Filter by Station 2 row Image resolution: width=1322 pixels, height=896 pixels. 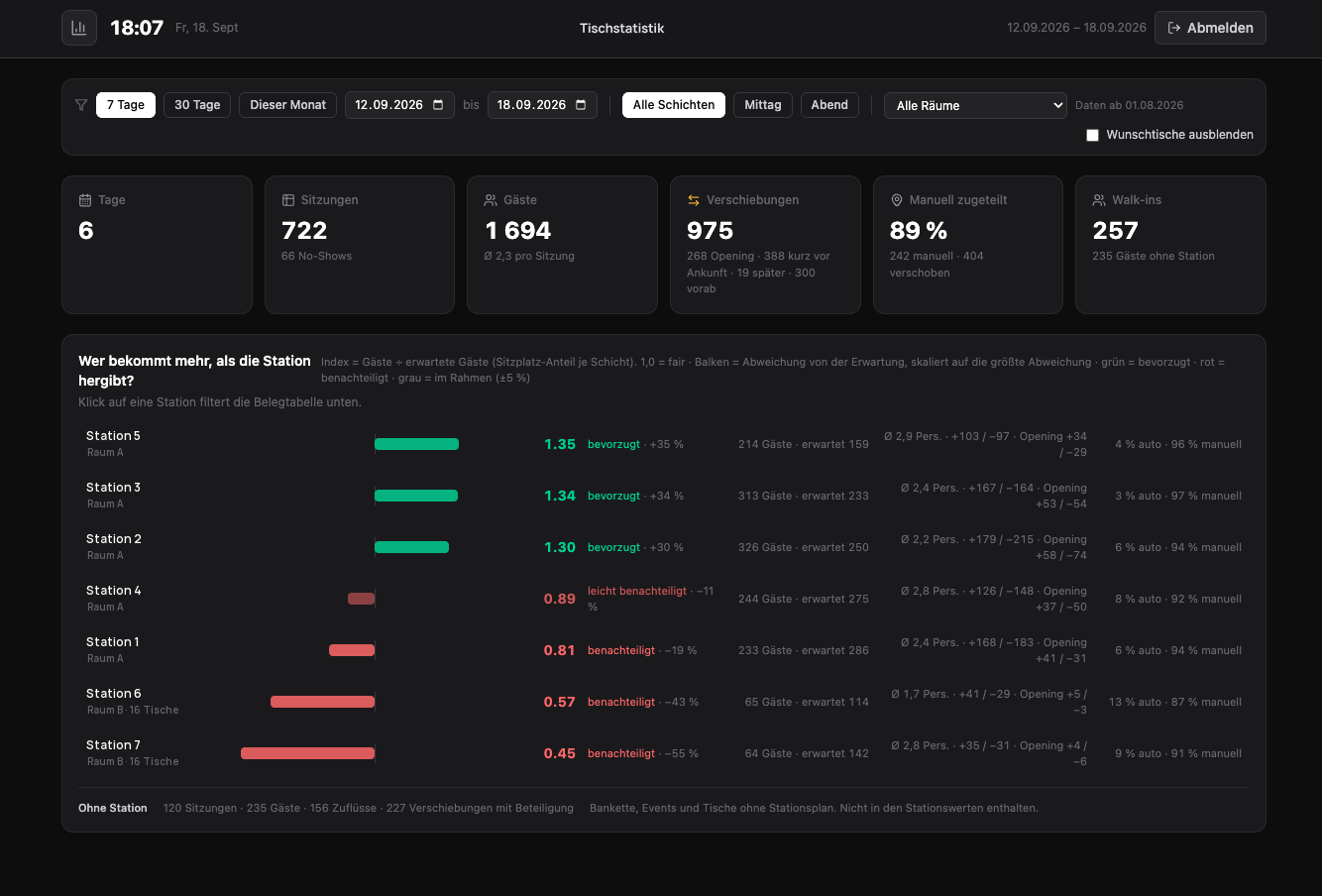[664, 547]
